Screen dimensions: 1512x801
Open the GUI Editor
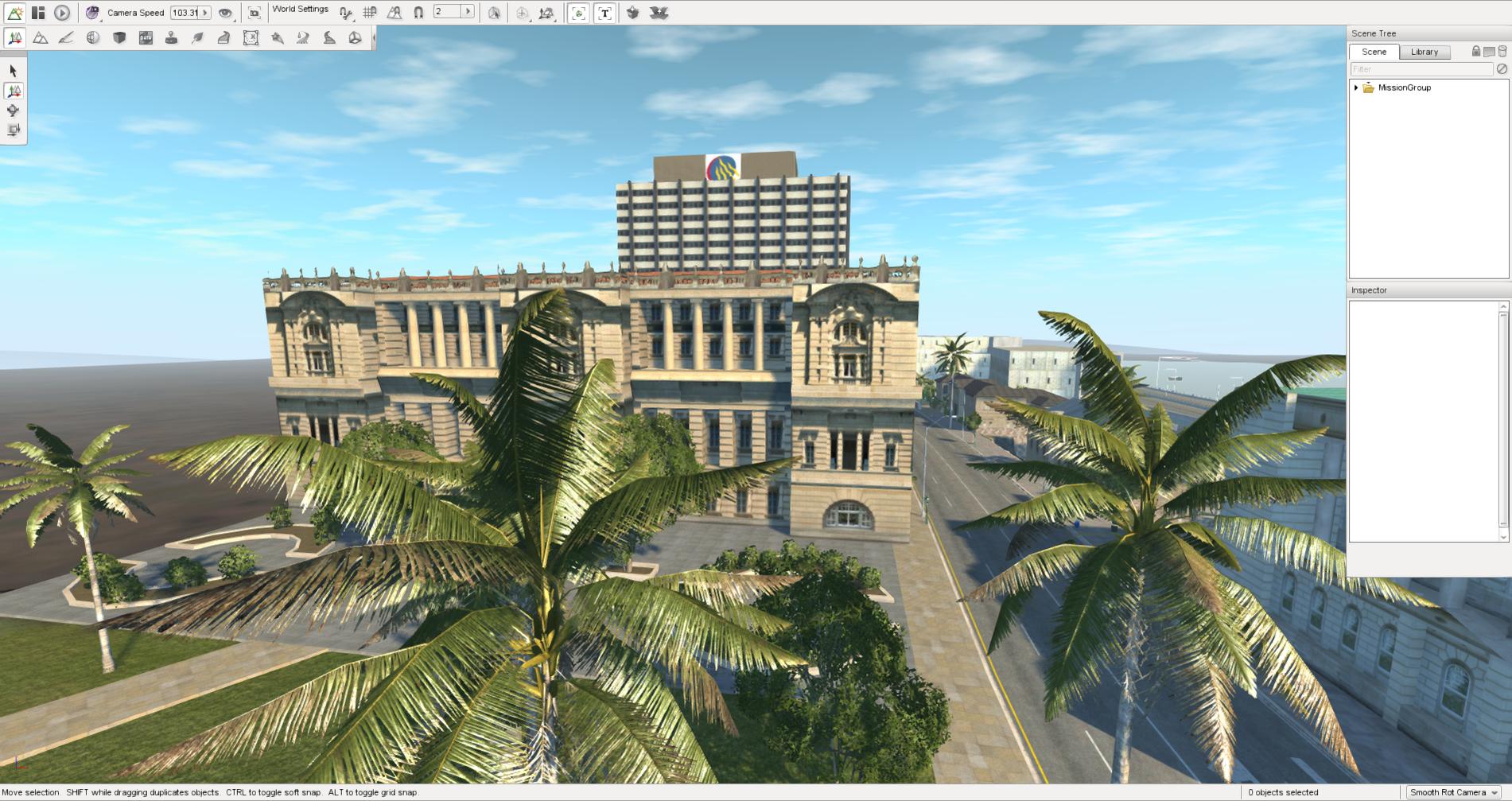pos(38,13)
